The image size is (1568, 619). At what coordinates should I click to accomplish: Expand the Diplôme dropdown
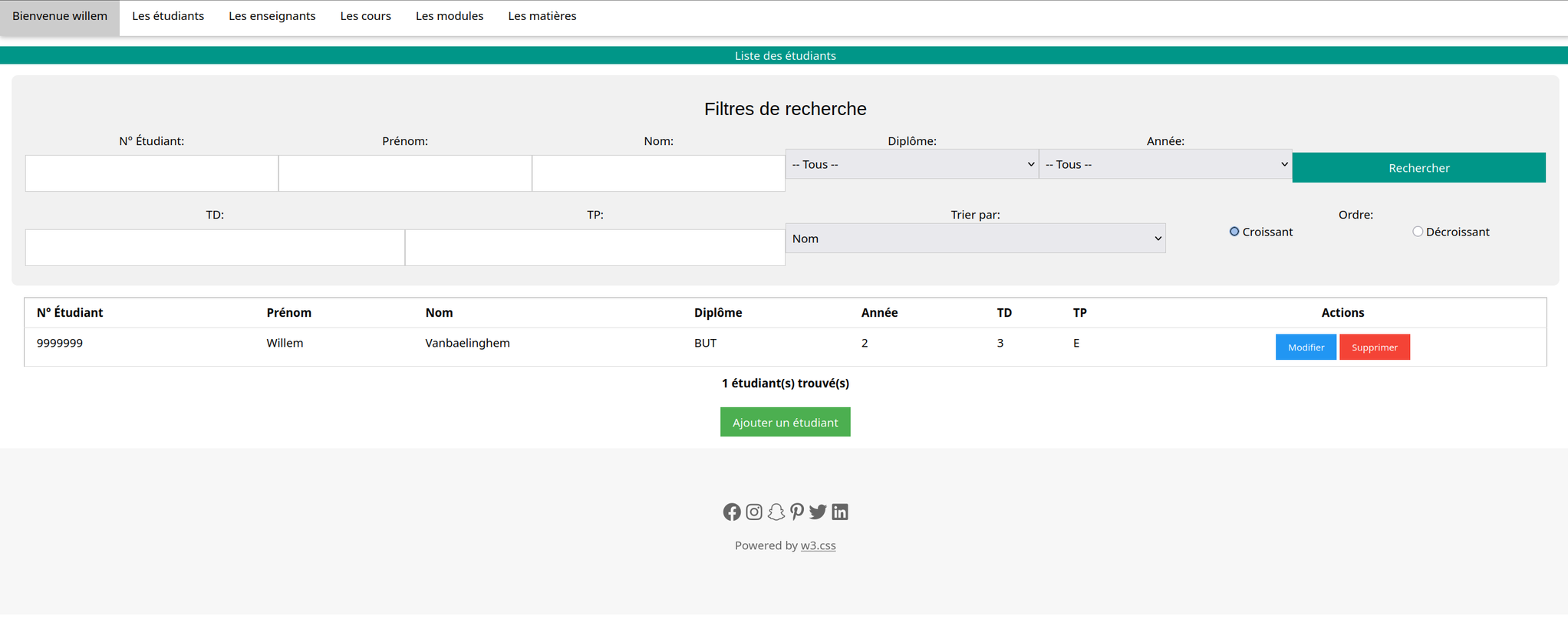[912, 164]
